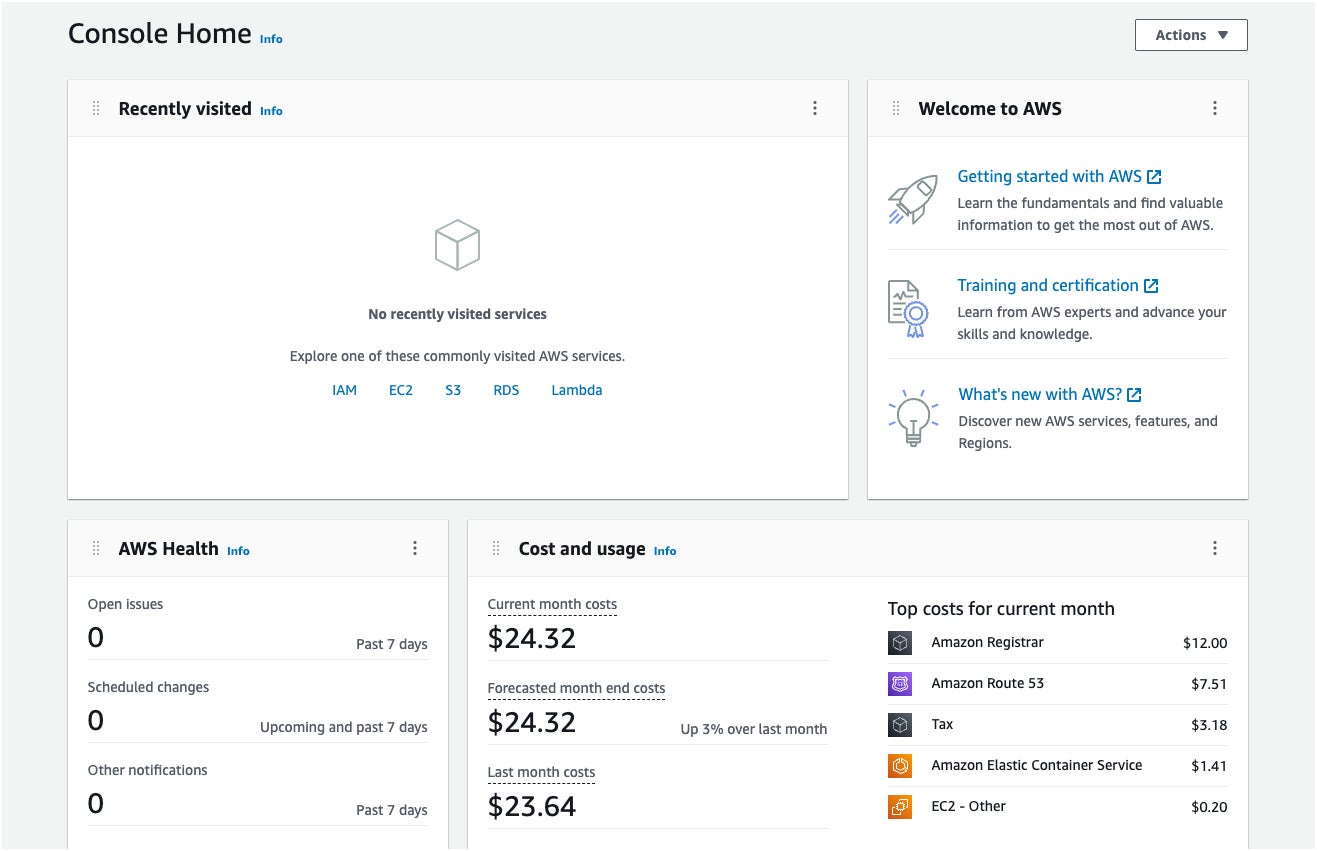Click the $23.64 last month value
This screenshot has width=1317, height=851.
tap(532, 806)
